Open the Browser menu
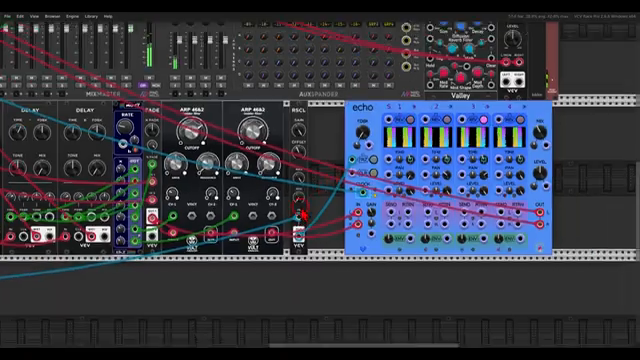 (x=52, y=16)
